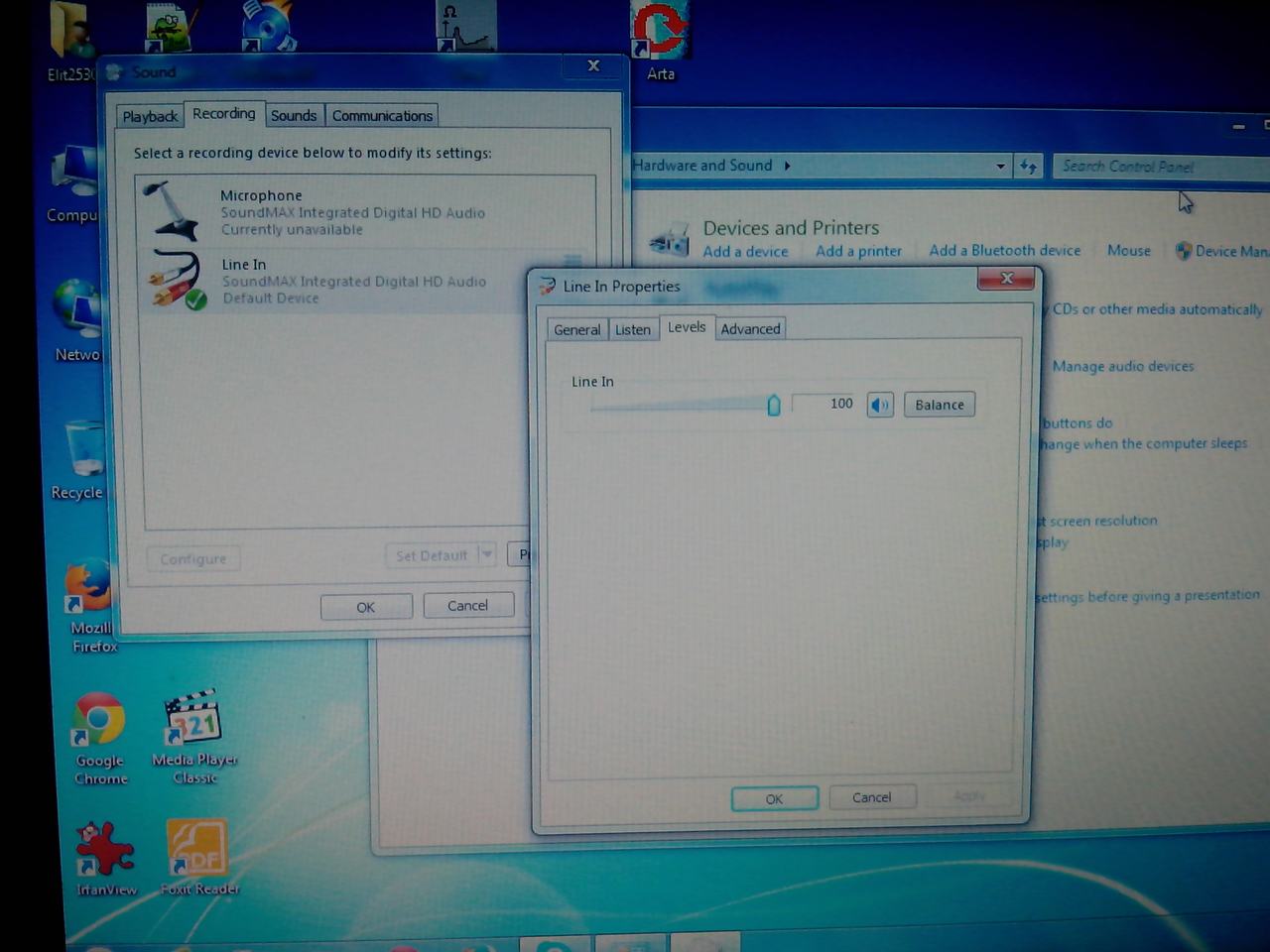The width and height of the screenshot is (1270, 952).
Task: Close the Sound dialog
Action: 593,65
